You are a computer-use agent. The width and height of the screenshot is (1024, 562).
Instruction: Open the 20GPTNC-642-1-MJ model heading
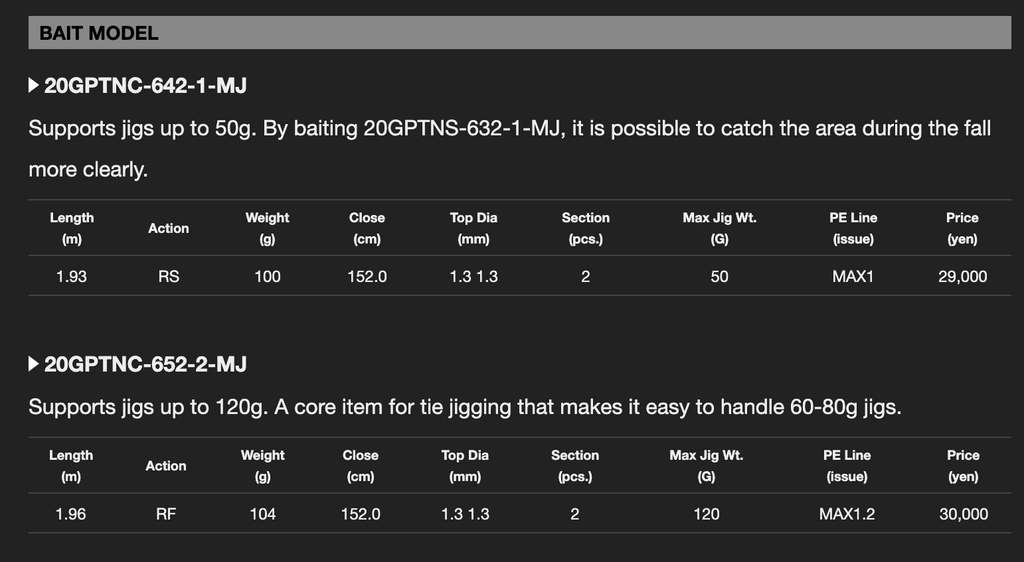point(145,86)
